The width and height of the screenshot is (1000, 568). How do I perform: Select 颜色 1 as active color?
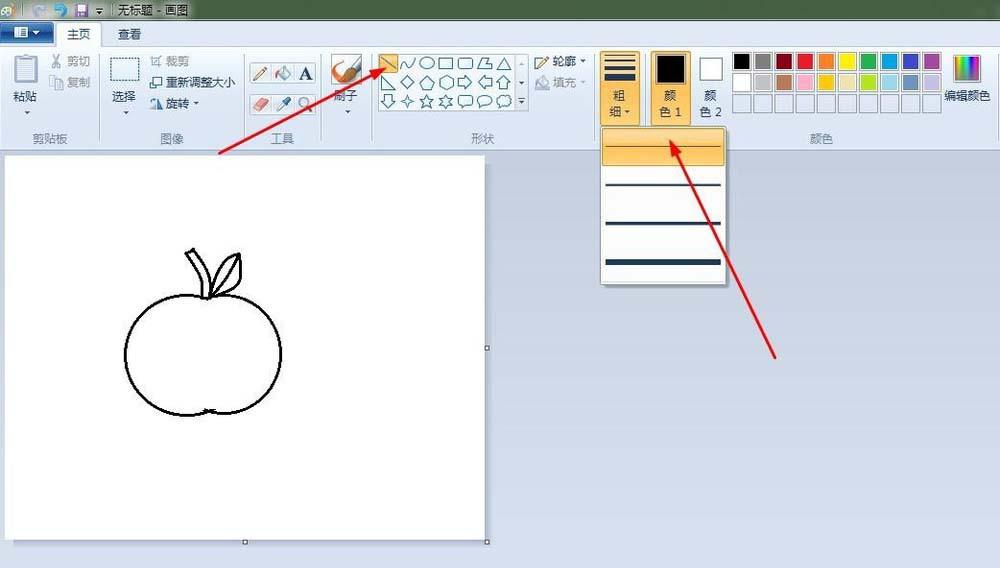(670, 87)
